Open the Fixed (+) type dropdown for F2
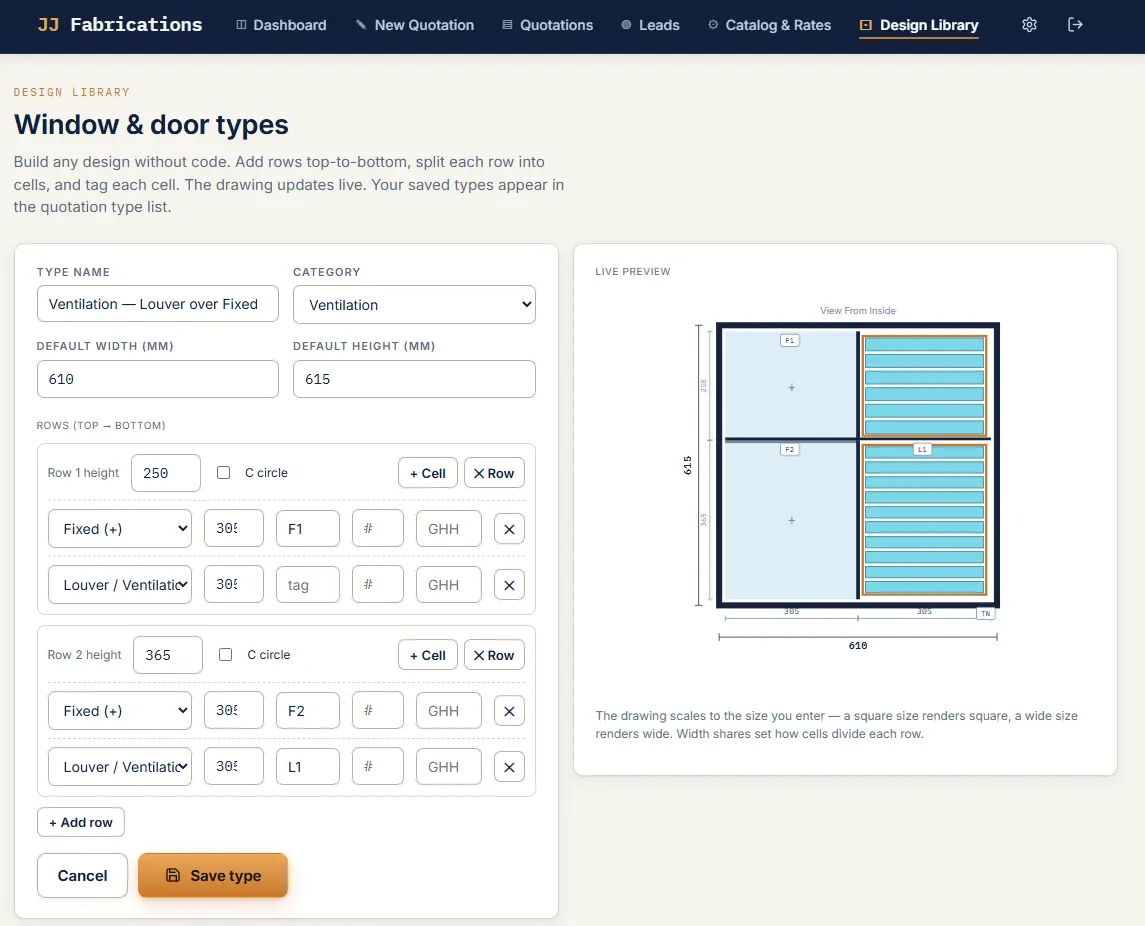The width and height of the screenshot is (1145, 926). (120, 711)
